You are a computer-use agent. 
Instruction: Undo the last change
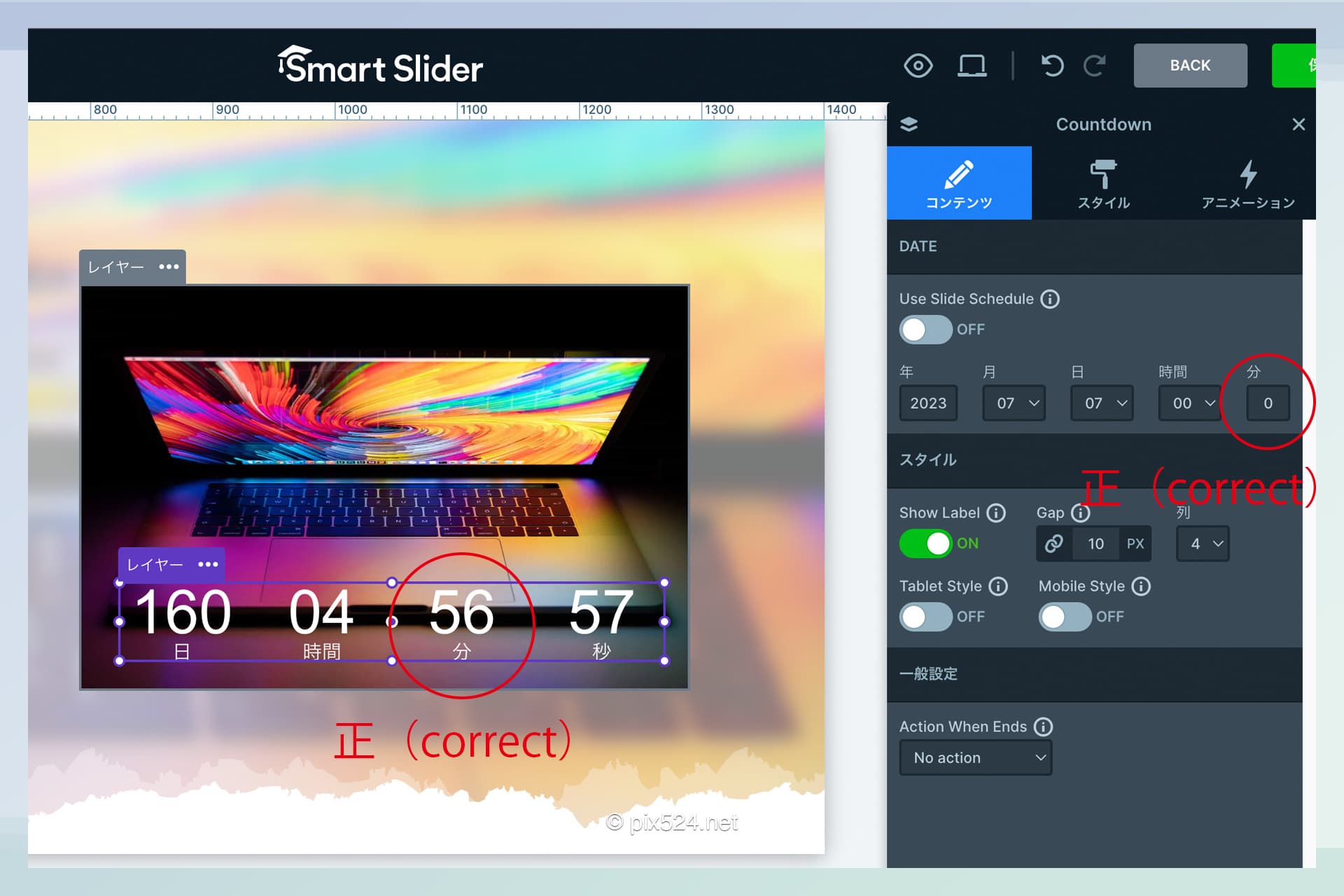tap(1051, 65)
